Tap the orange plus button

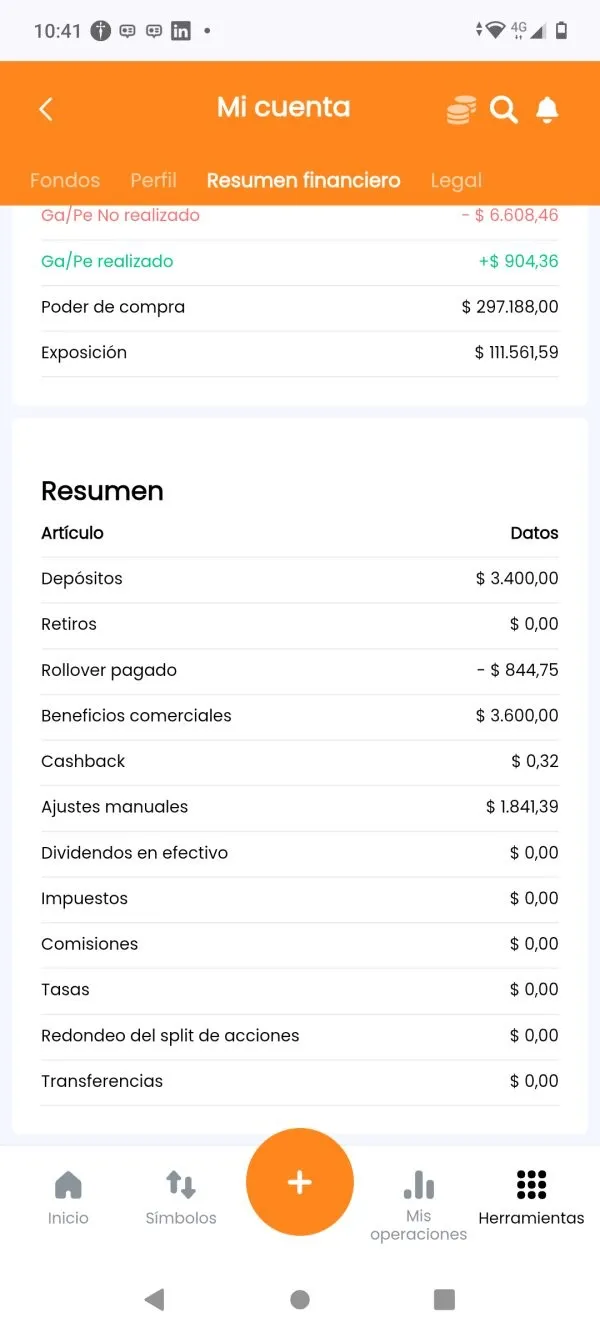(x=300, y=1182)
